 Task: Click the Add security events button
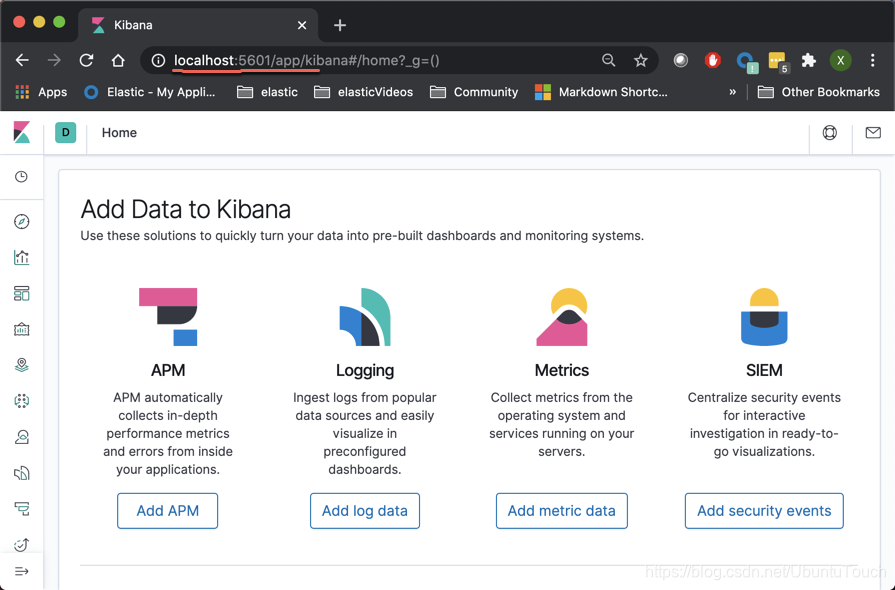764,511
